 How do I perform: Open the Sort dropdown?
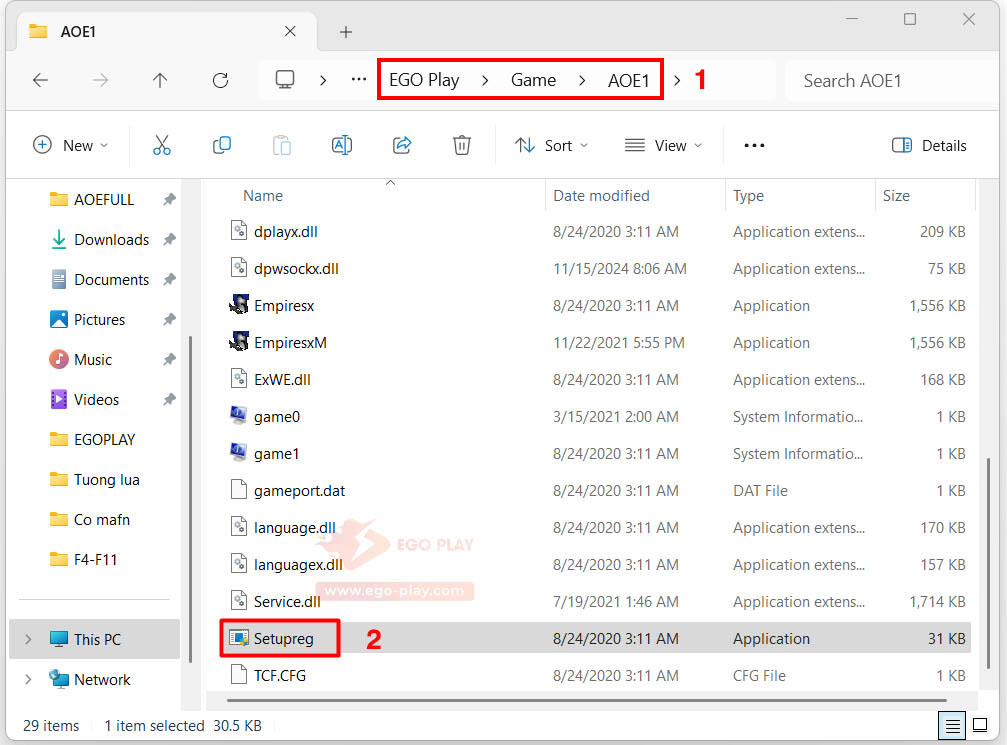(551, 146)
